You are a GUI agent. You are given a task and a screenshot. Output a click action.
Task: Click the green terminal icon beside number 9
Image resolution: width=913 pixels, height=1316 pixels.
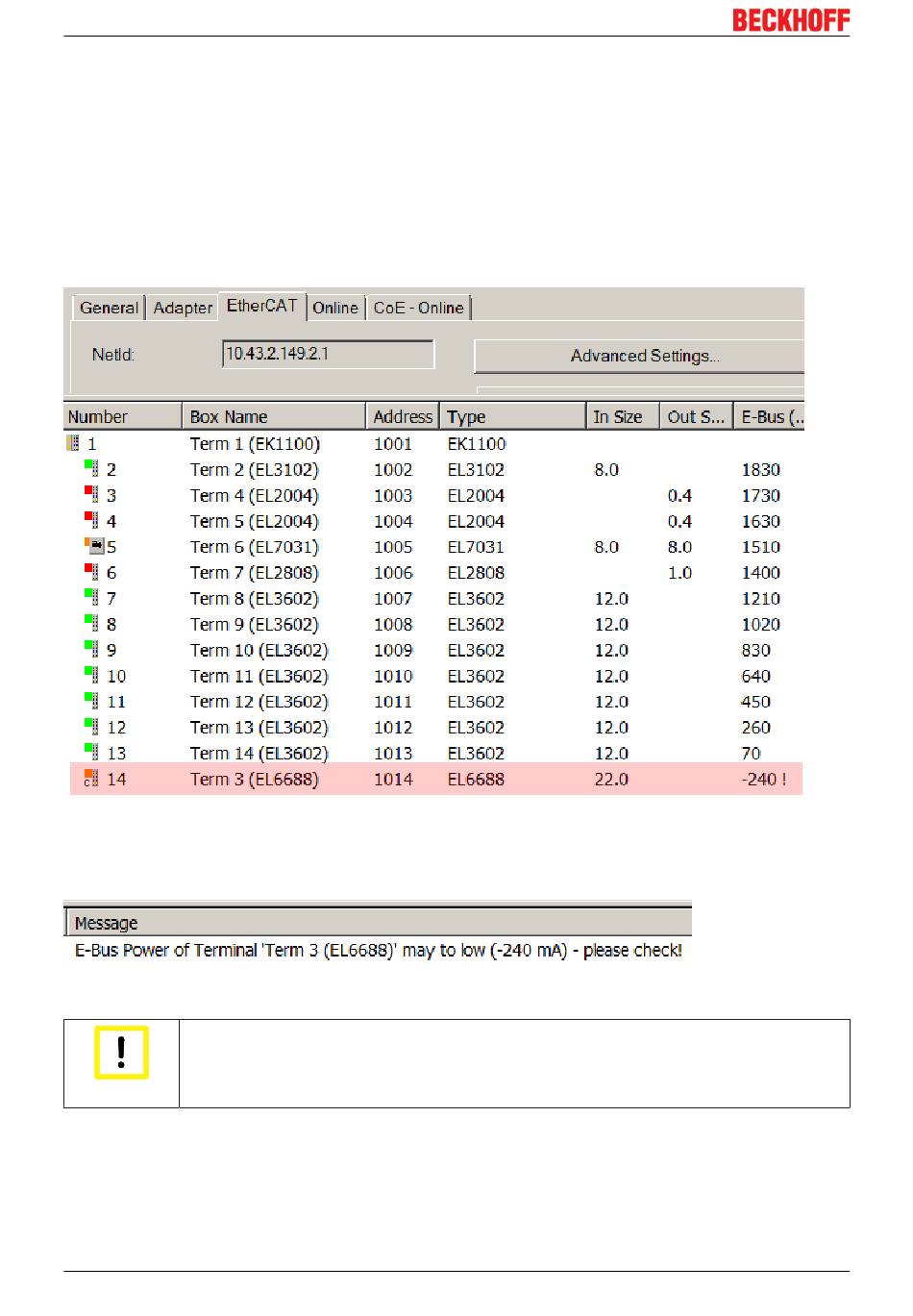(x=91, y=650)
